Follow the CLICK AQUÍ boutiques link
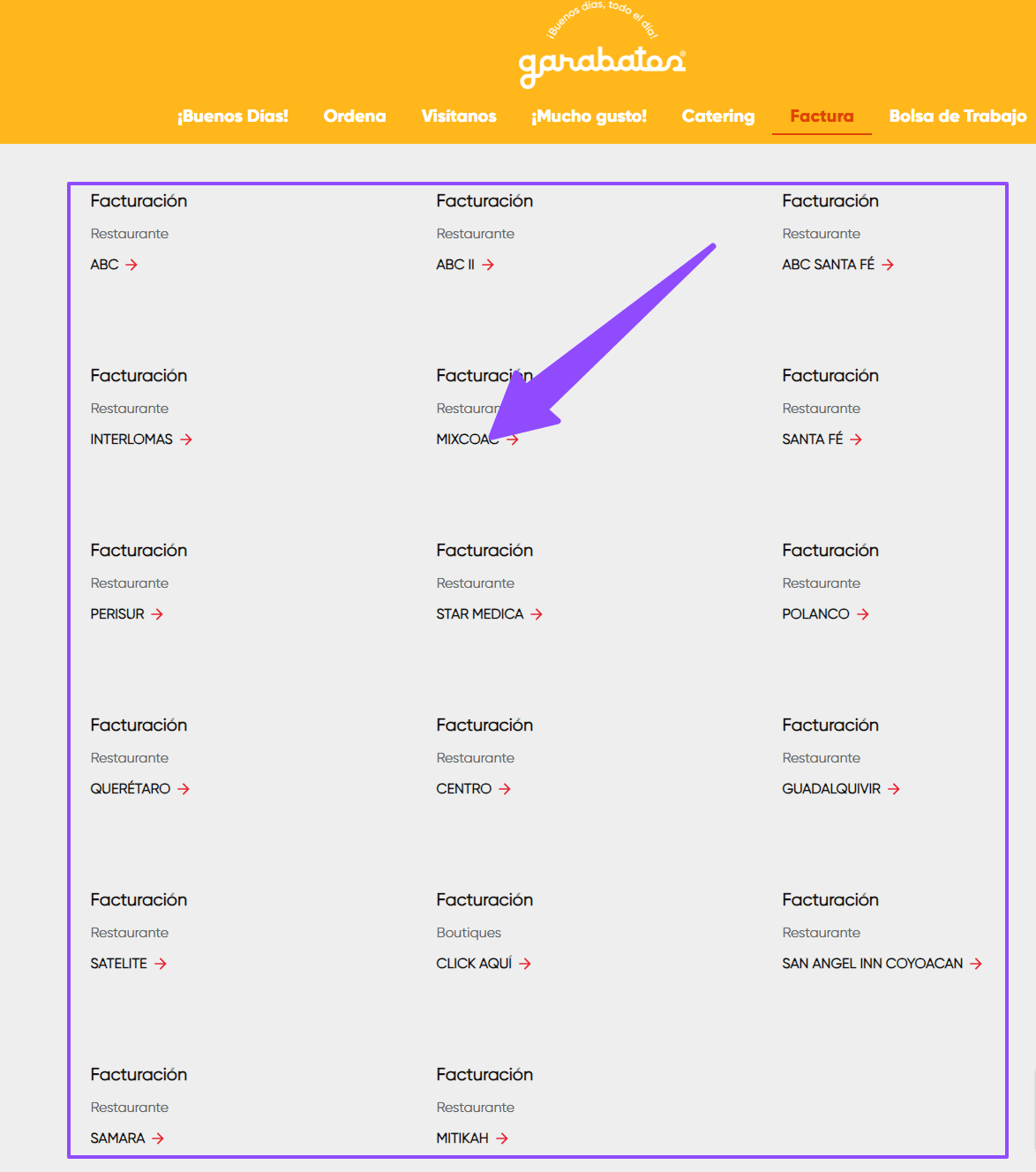 [x=474, y=964]
